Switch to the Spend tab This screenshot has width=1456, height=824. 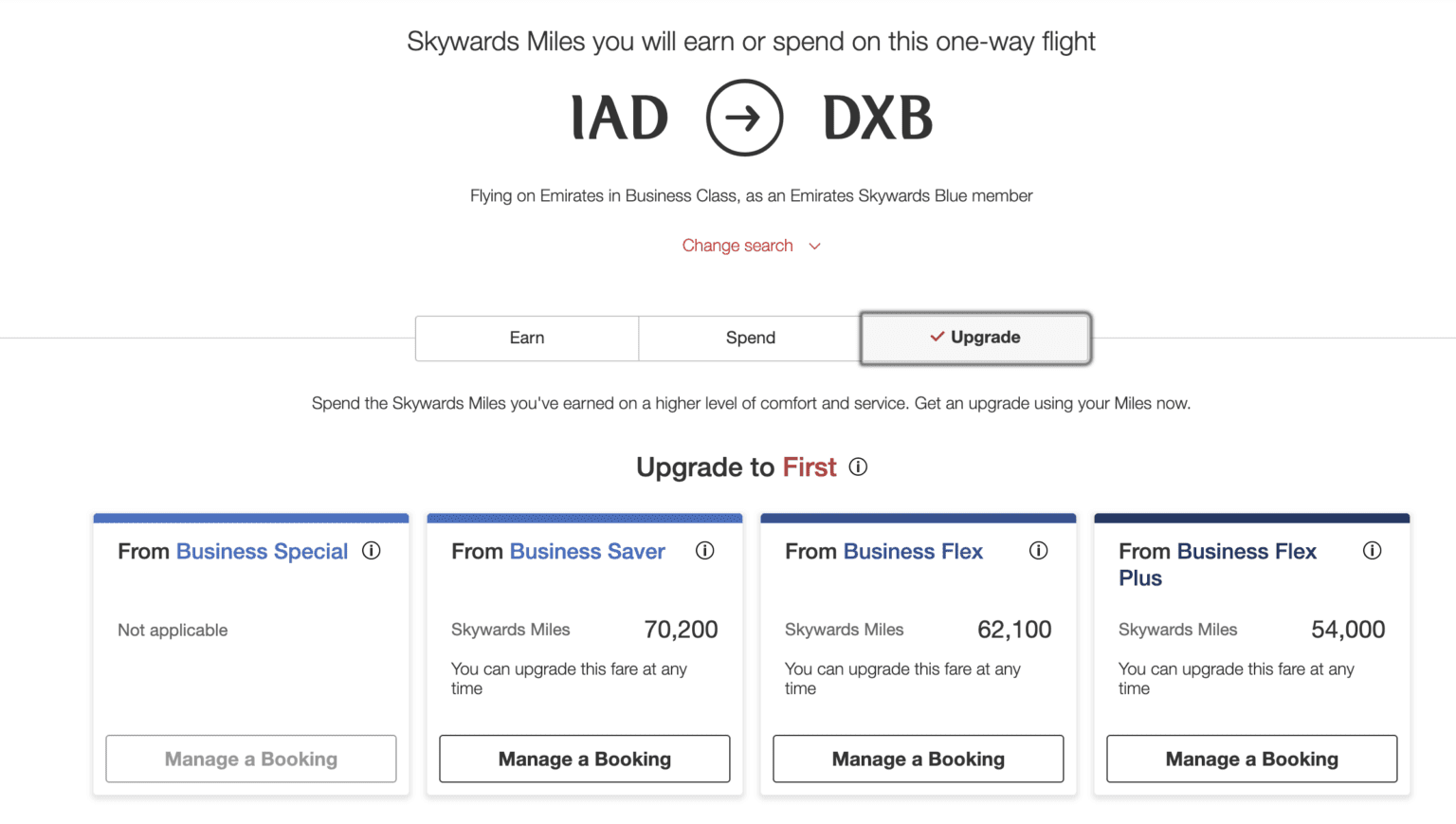(x=750, y=338)
